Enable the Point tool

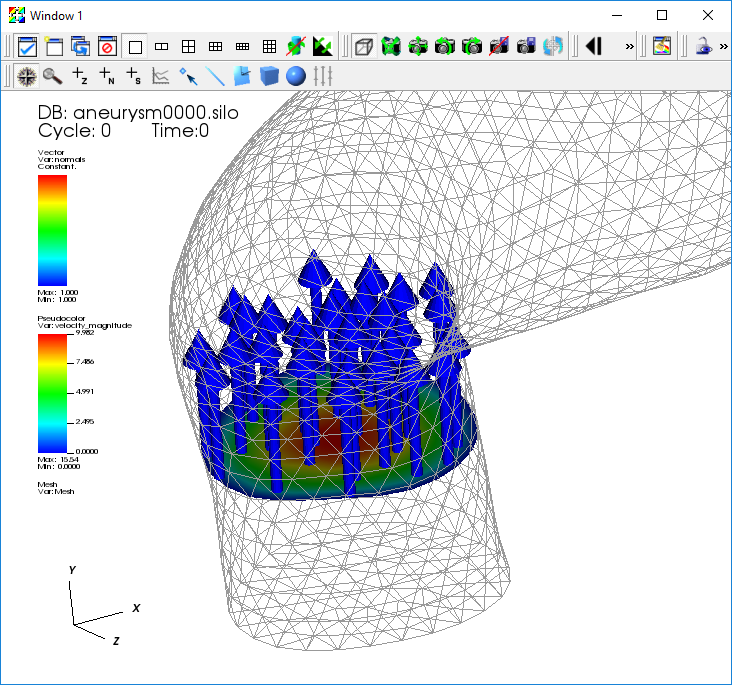tap(188, 76)
